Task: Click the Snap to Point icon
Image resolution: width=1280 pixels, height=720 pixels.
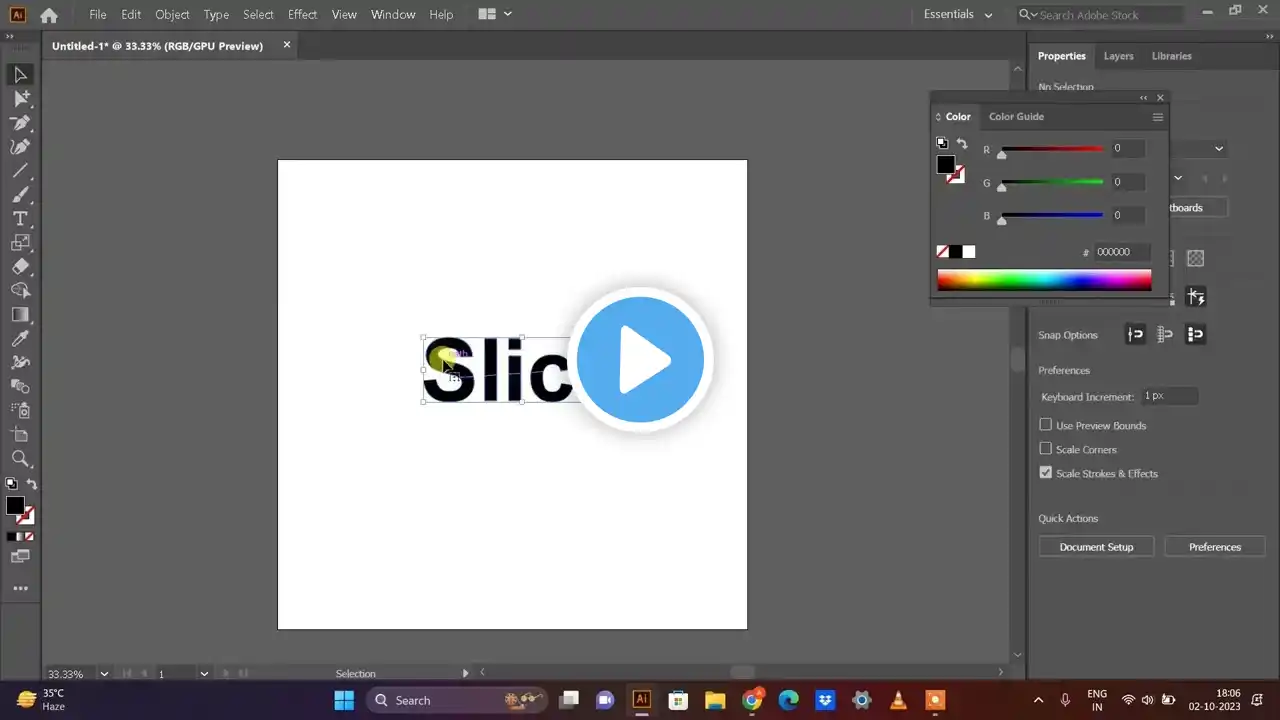Action: coord(1135,335)
